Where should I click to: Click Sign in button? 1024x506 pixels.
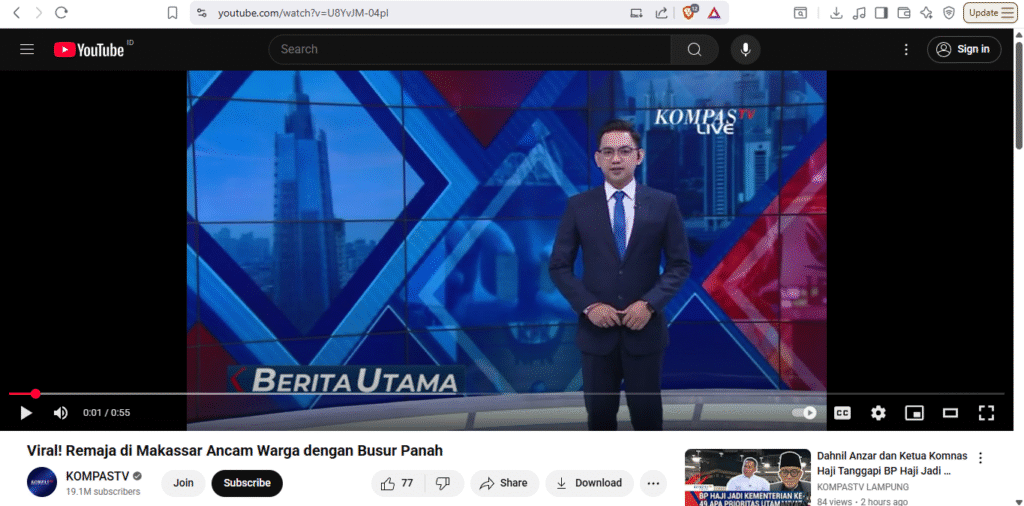964,49
